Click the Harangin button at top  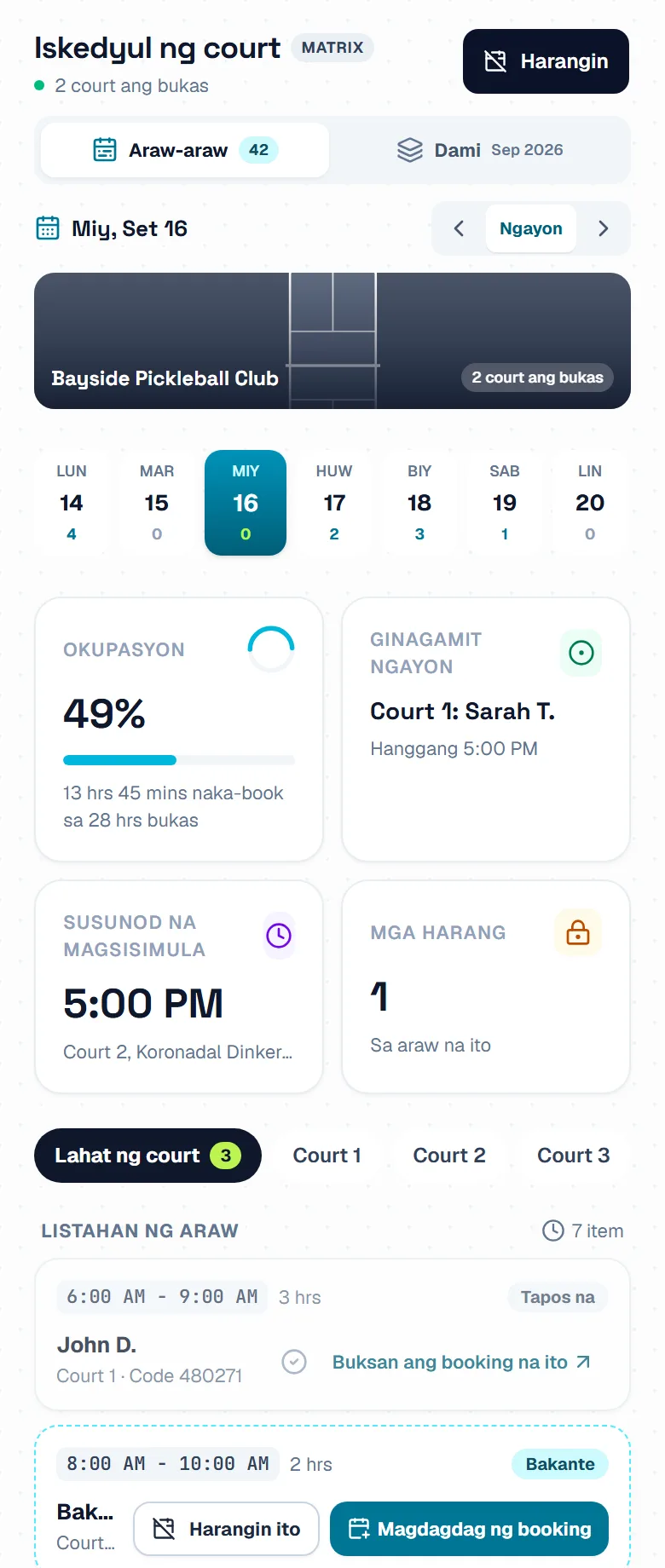pyautogui.click(x=546, y=61)
